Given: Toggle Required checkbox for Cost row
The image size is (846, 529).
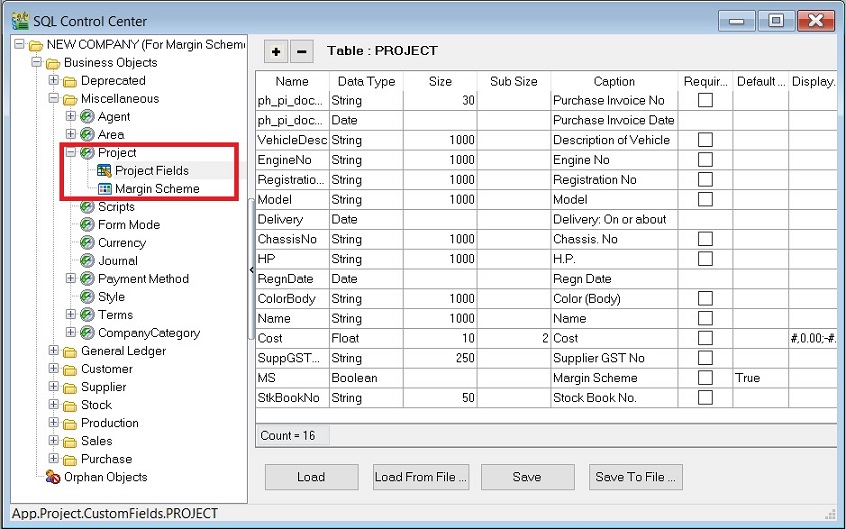Looking at the screenshot, I should 705,338.
